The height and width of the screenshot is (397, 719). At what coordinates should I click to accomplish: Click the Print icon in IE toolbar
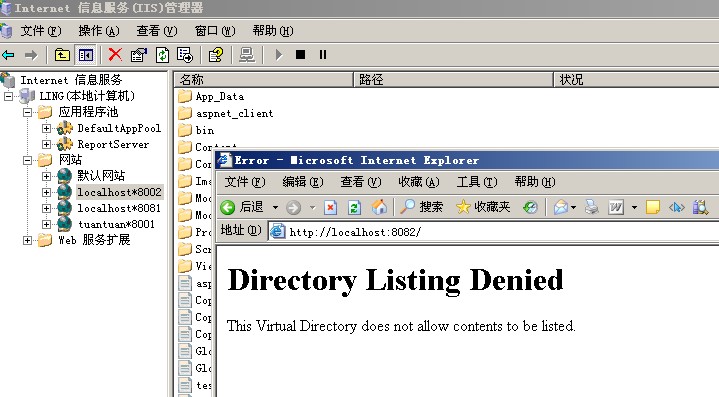592,208
